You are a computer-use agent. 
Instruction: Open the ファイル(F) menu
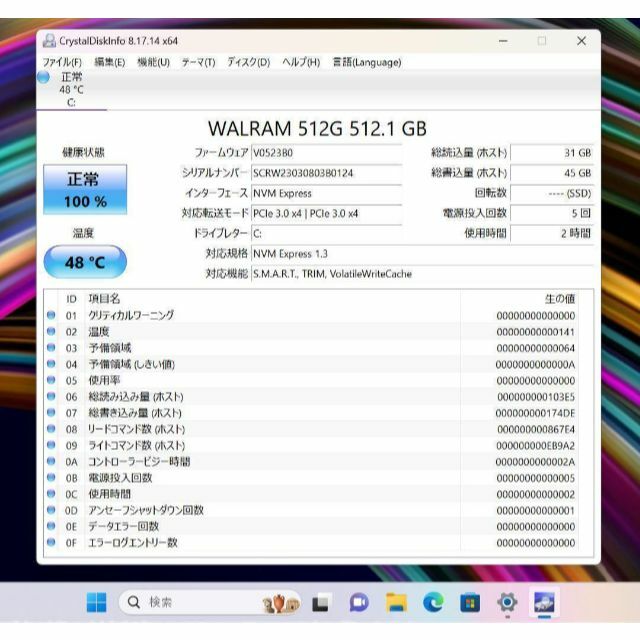(x=62, y=62)
